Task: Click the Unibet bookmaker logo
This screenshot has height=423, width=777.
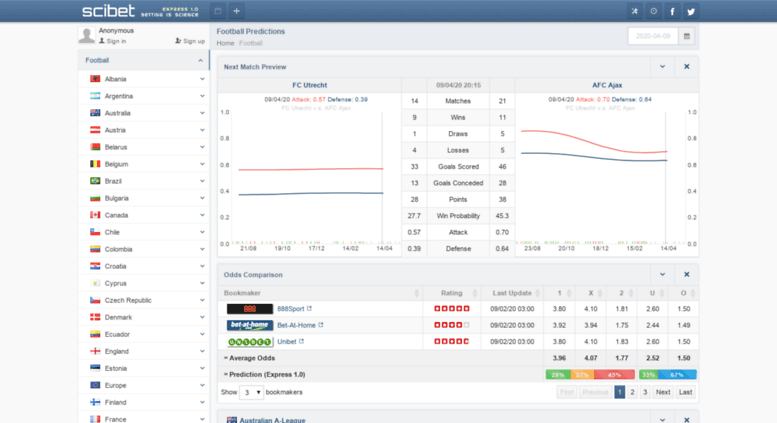Action: 250,342
